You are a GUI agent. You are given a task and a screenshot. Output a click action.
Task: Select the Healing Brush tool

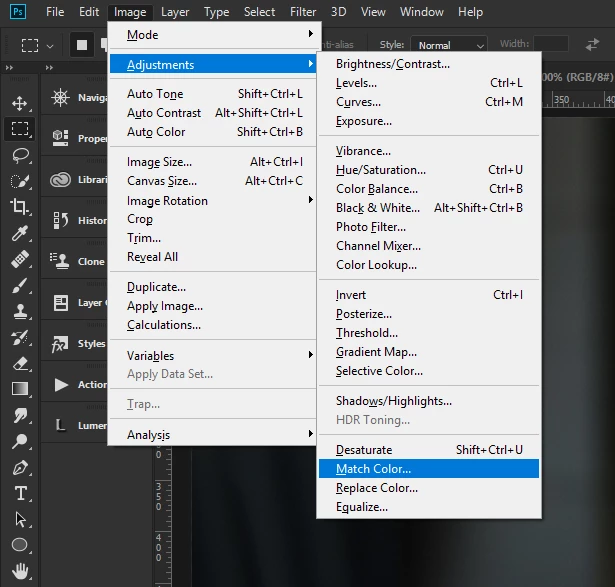(20, 259)
